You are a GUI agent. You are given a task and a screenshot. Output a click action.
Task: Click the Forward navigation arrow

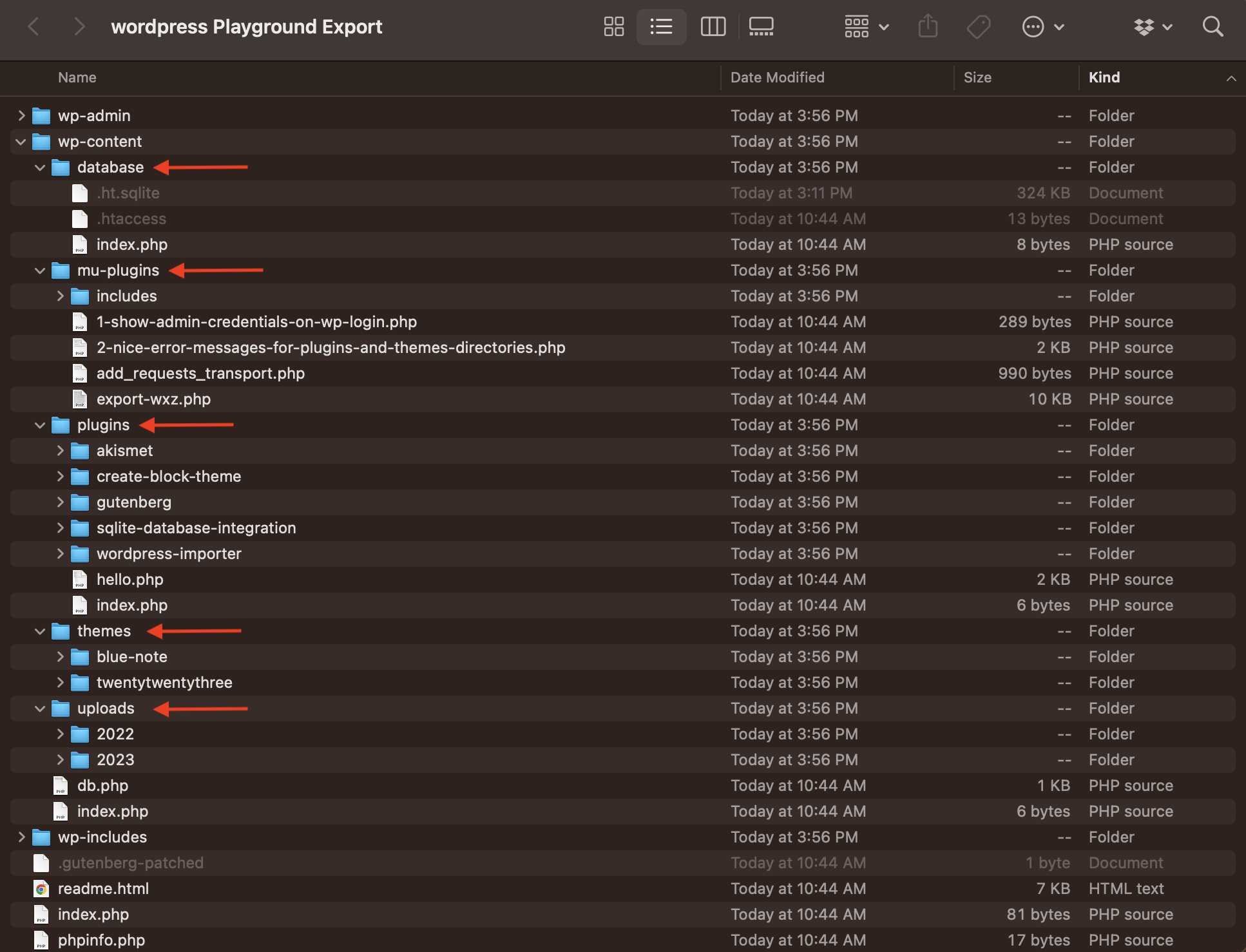[x=79, y=26]
